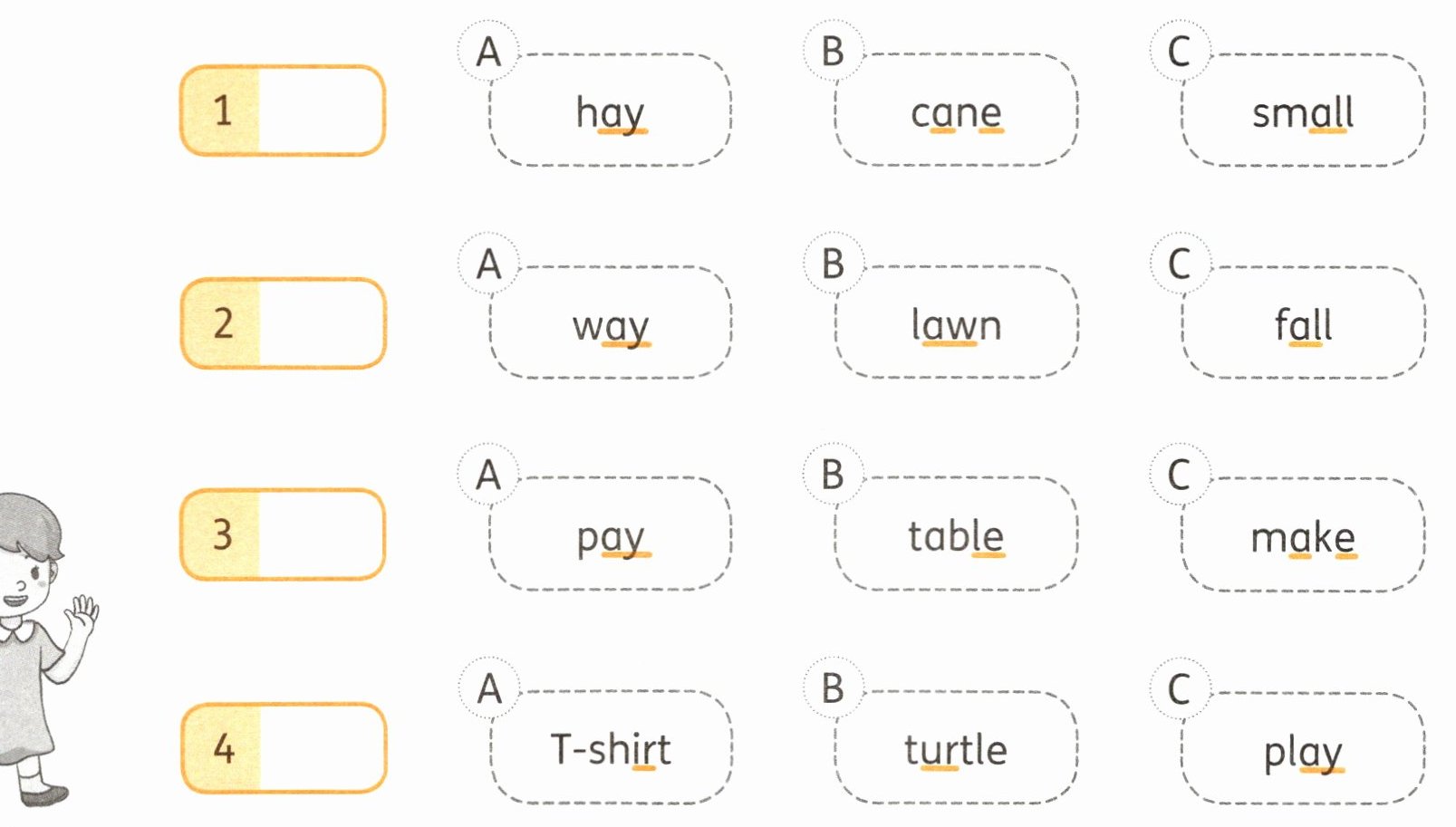Select the word option "pay"
Viewport: 1456px width, 827px height.
(610, 536)
